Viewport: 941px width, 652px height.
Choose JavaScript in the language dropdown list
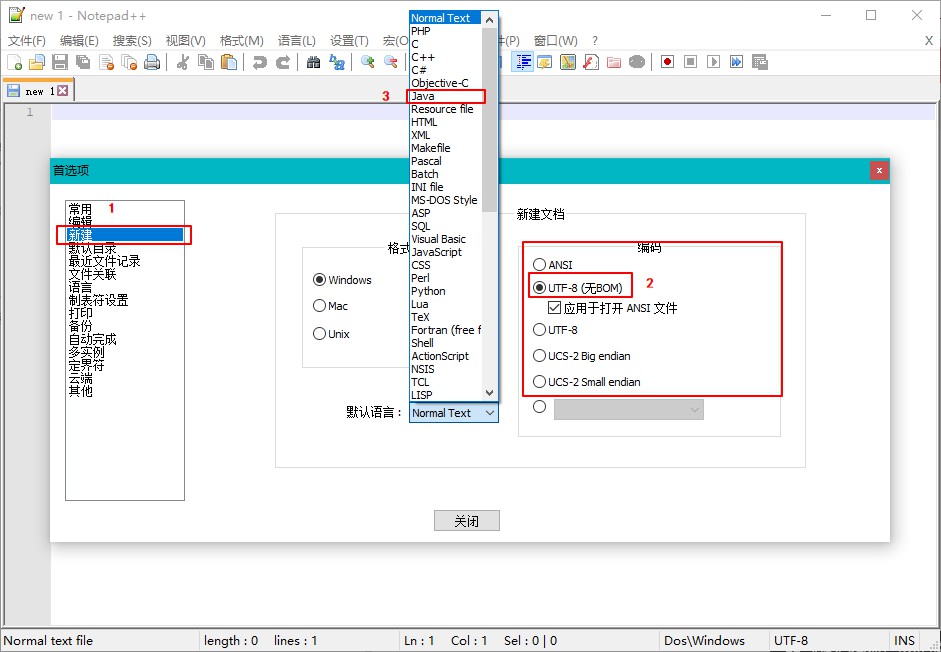(x=445, y=252)
